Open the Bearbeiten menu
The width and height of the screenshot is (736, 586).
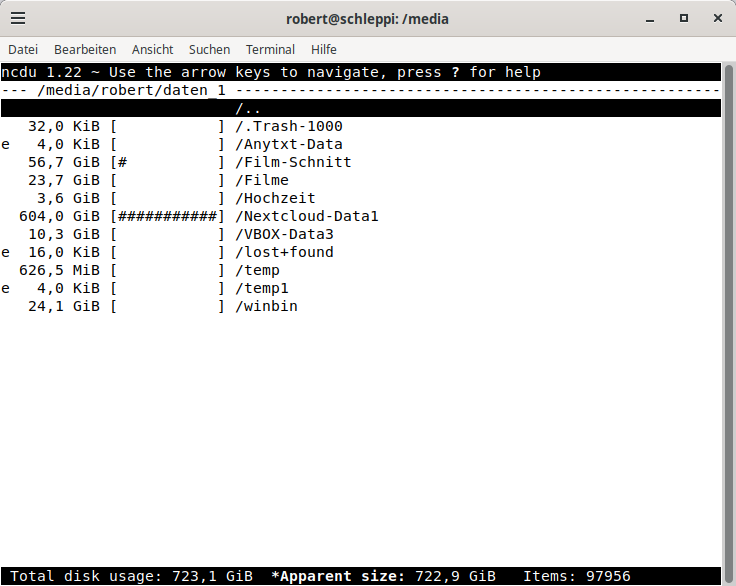pyautogui.click(x=85, y=49)
